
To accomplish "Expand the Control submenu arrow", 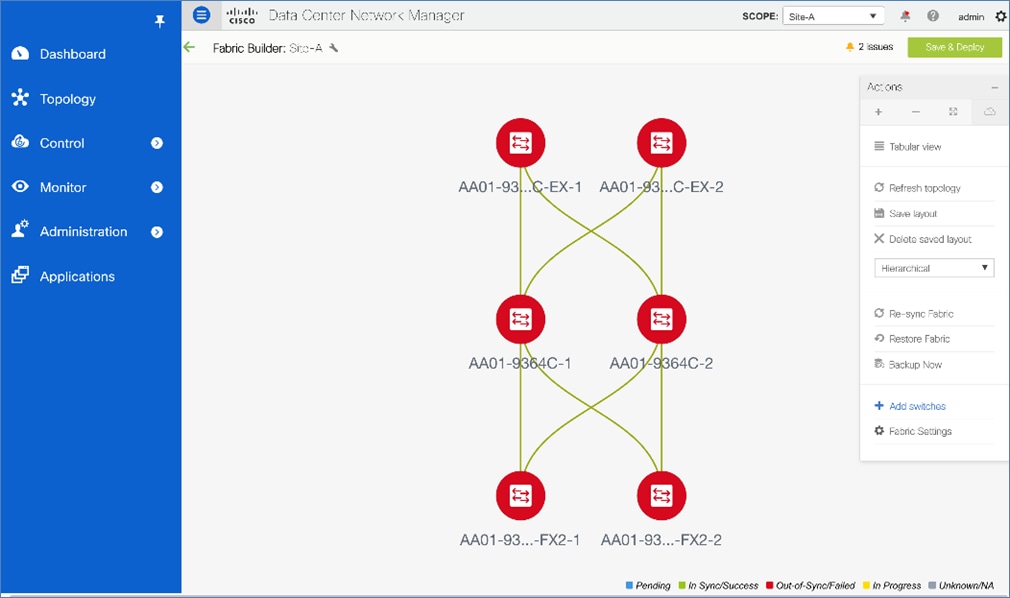I will pos(157,143).
